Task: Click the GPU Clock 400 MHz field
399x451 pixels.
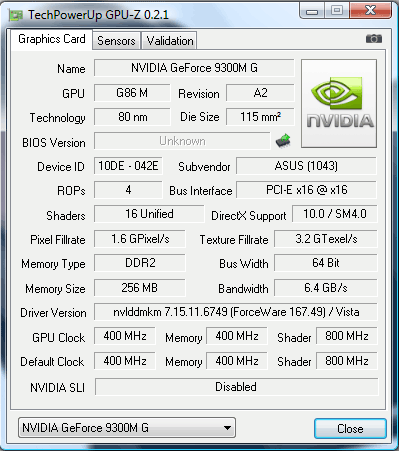Action: (x=125, y=336)
